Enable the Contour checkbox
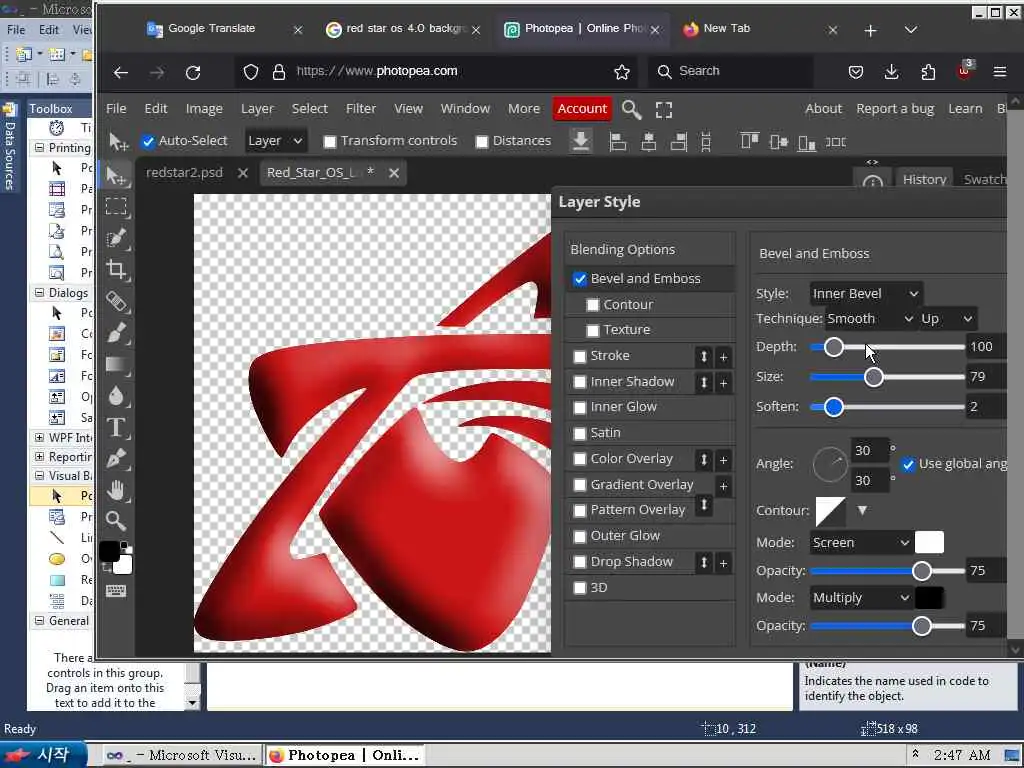 point(593,305)
